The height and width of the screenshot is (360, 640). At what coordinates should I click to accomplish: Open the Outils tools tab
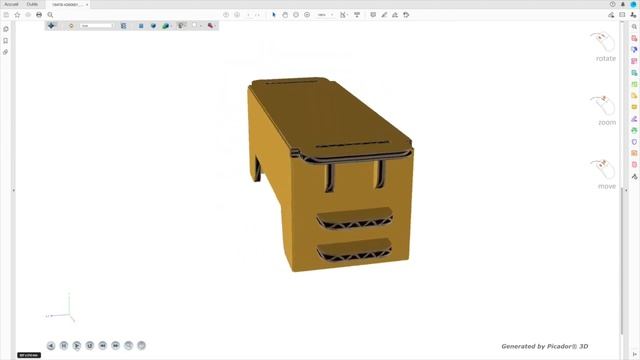point(32,4)
